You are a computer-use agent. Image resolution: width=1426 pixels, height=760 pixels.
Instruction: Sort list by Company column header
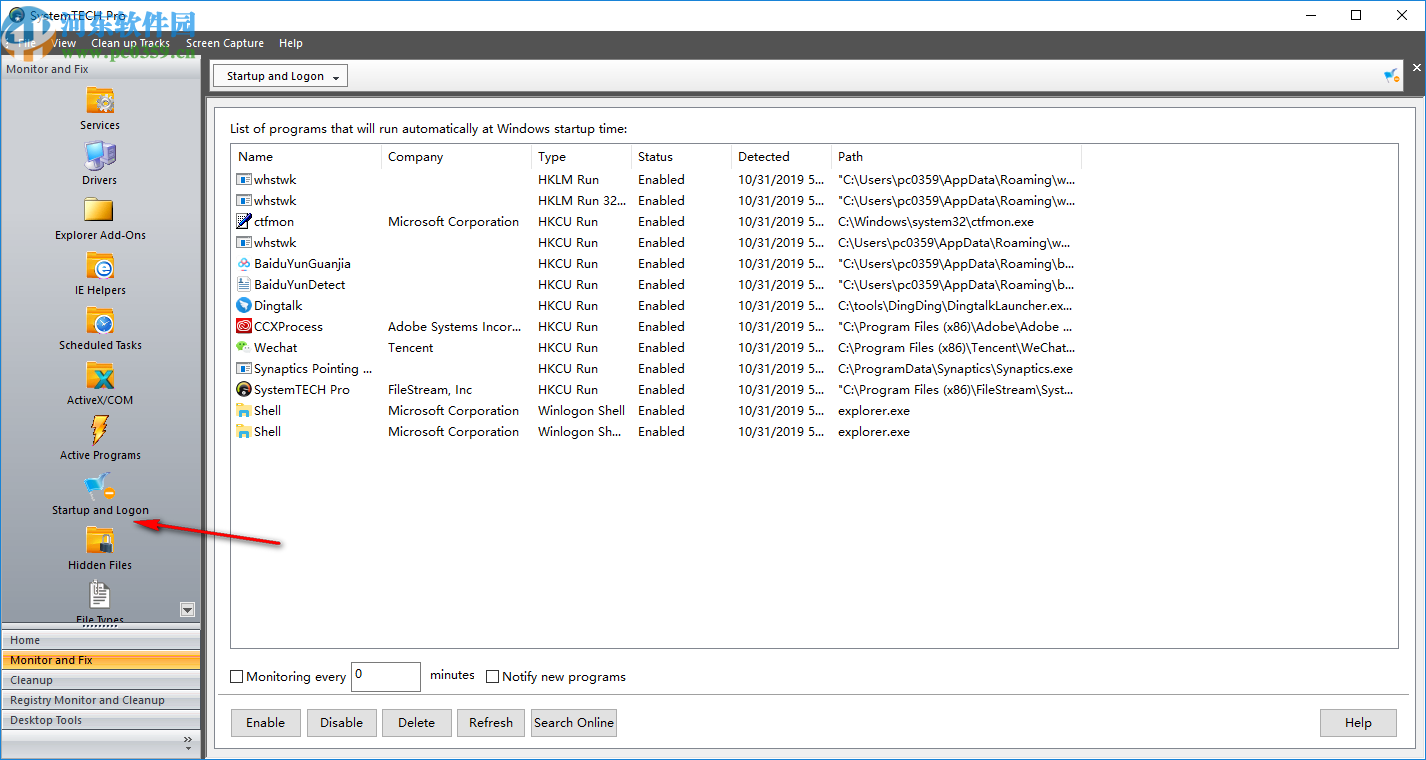[456, 157]
